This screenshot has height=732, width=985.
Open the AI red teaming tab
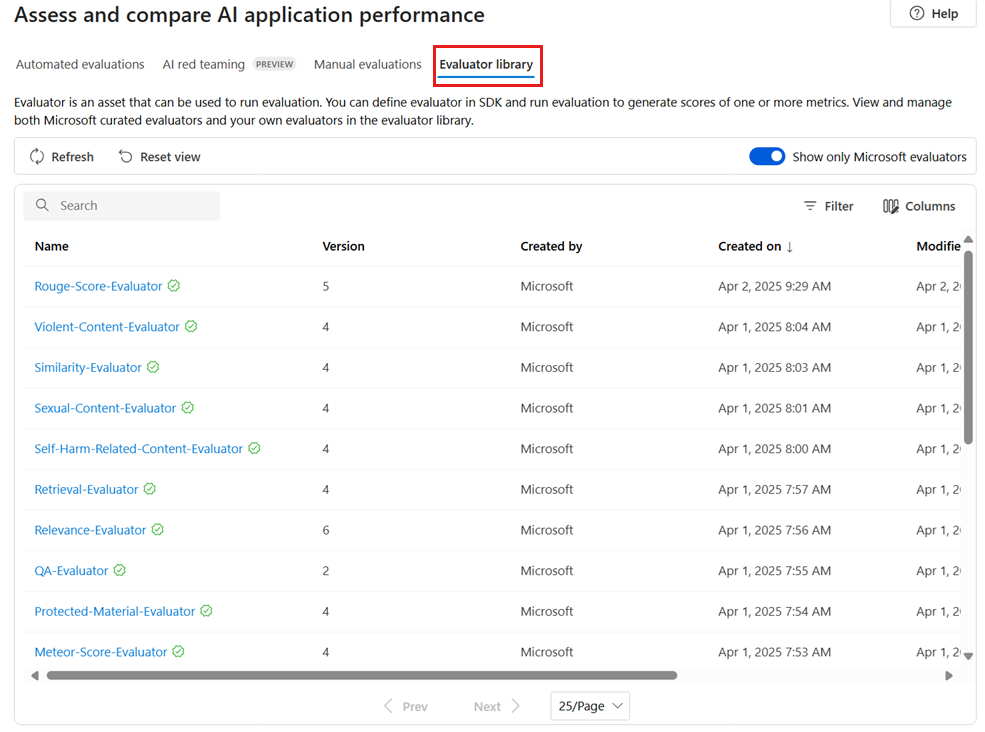(x=204, y=64)
